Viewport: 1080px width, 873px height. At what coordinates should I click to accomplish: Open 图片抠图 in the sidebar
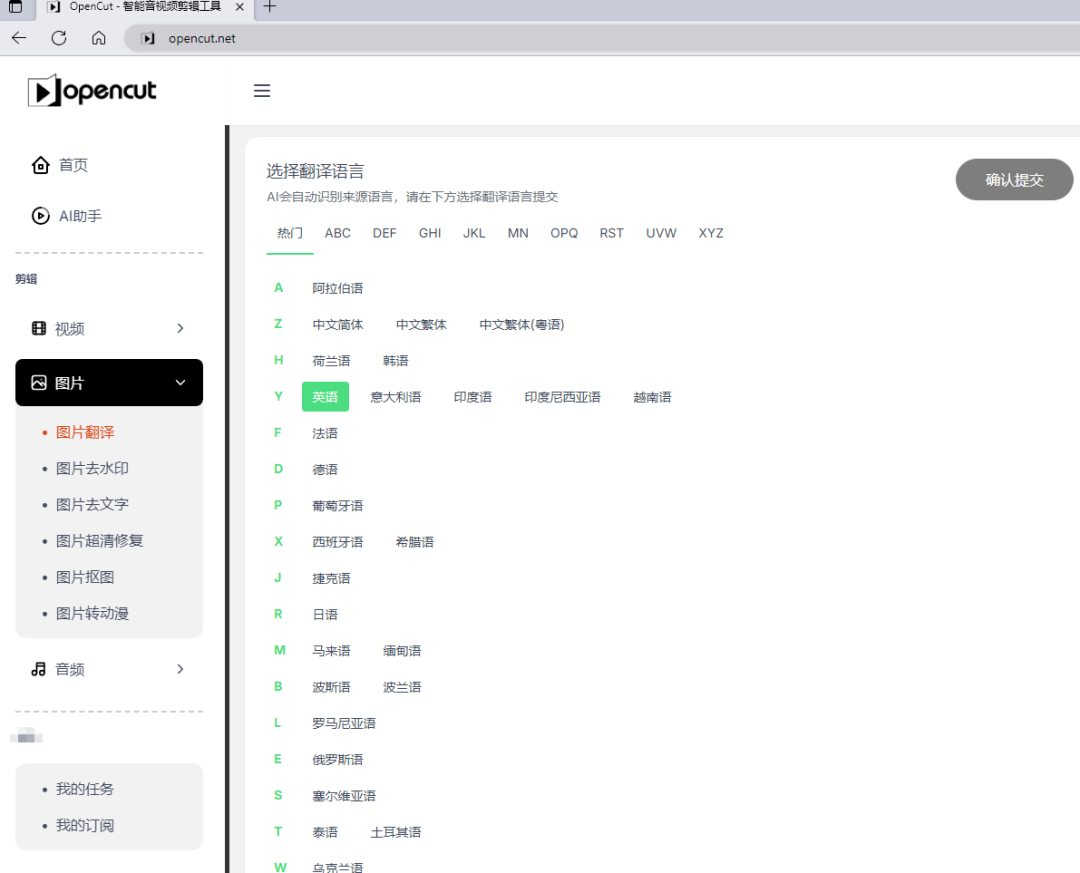click(x=85, y=577)
